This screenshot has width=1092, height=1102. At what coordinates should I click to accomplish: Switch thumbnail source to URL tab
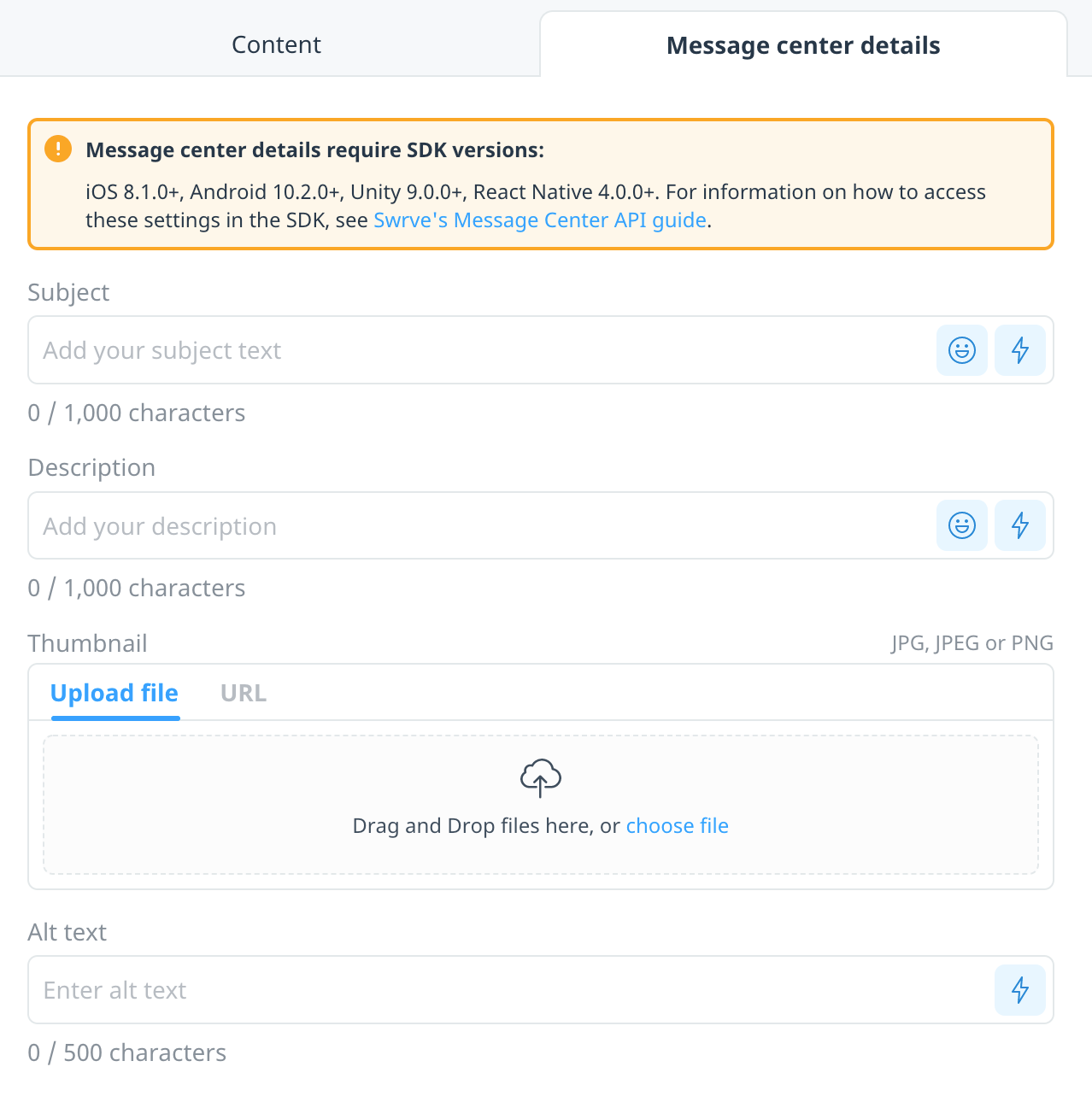click(x=244, y=693)
